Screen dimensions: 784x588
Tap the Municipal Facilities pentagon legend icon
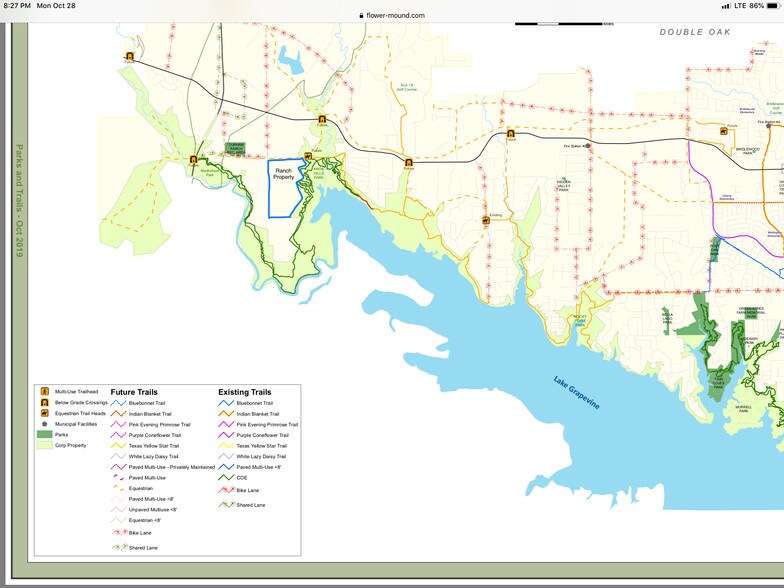click(44, 424)
